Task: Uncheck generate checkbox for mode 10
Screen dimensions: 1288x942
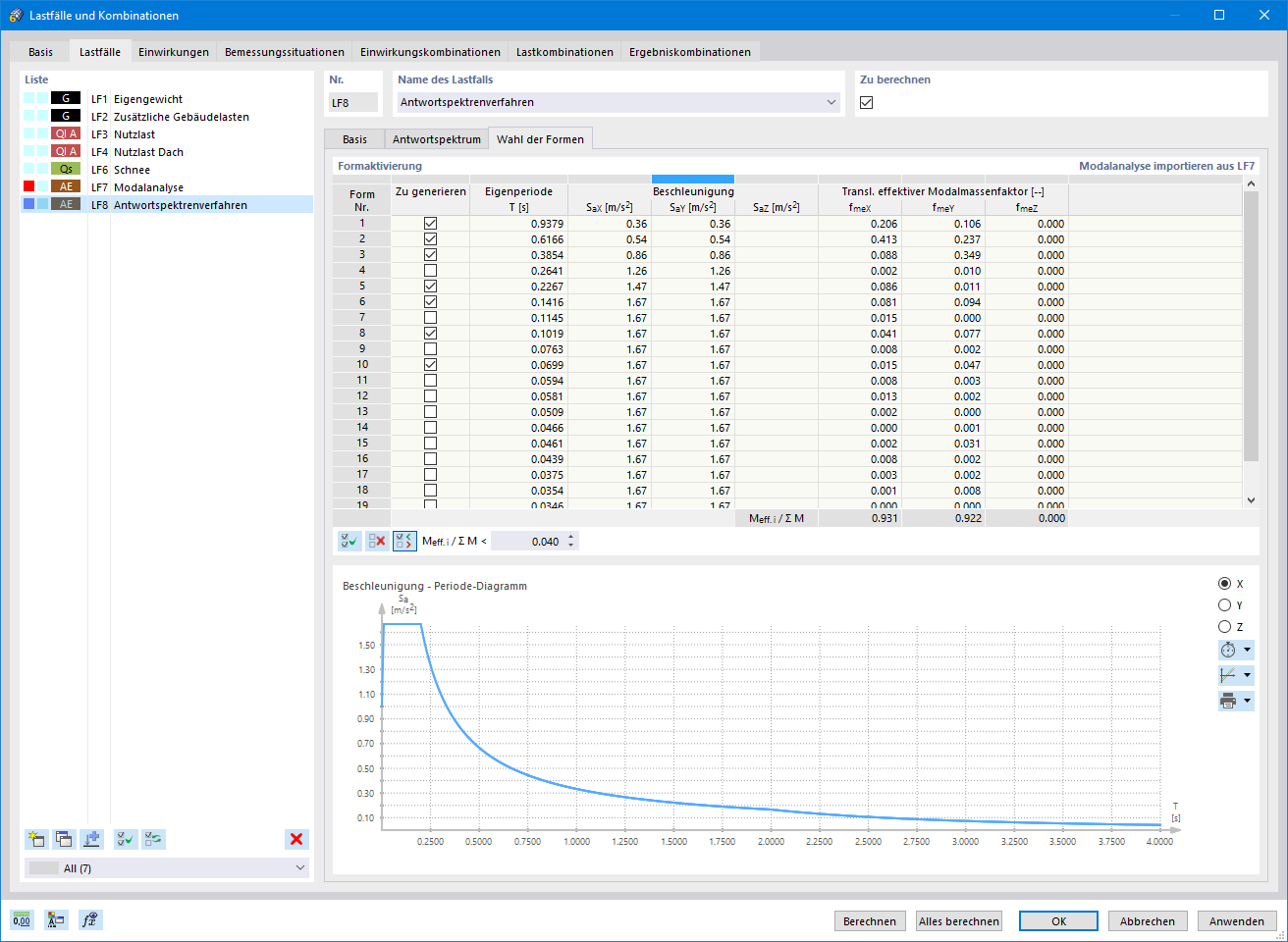Action: (430, 365)
